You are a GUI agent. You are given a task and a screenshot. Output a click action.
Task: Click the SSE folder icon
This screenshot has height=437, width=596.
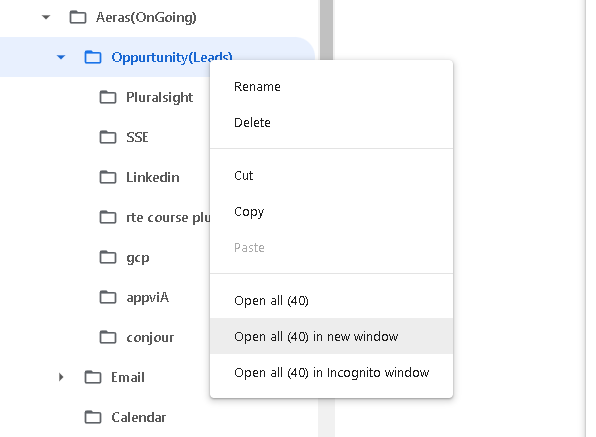tap(108, 137)
